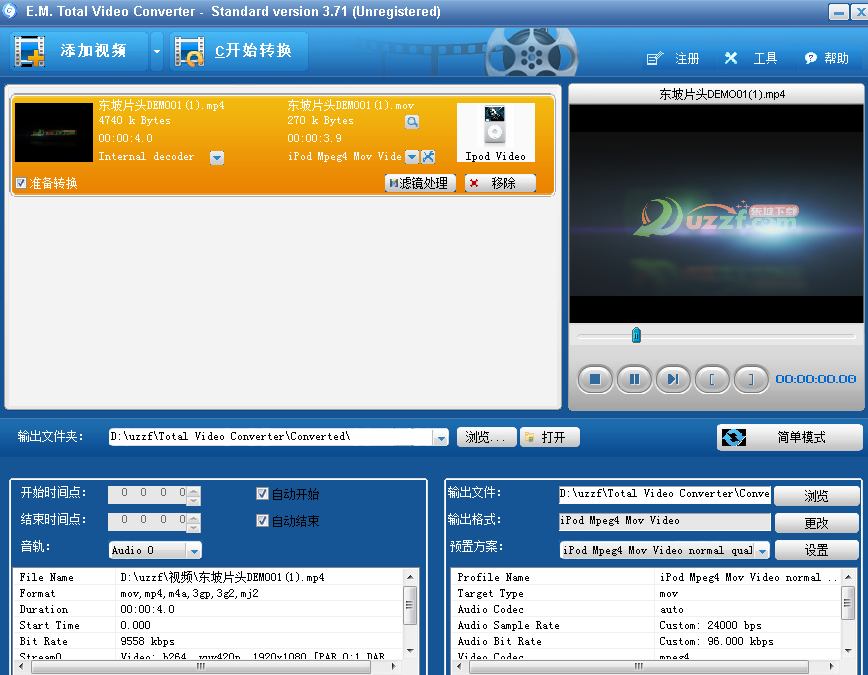
Task: Set start mark with left bracket button
Action: tap(712, 379)
